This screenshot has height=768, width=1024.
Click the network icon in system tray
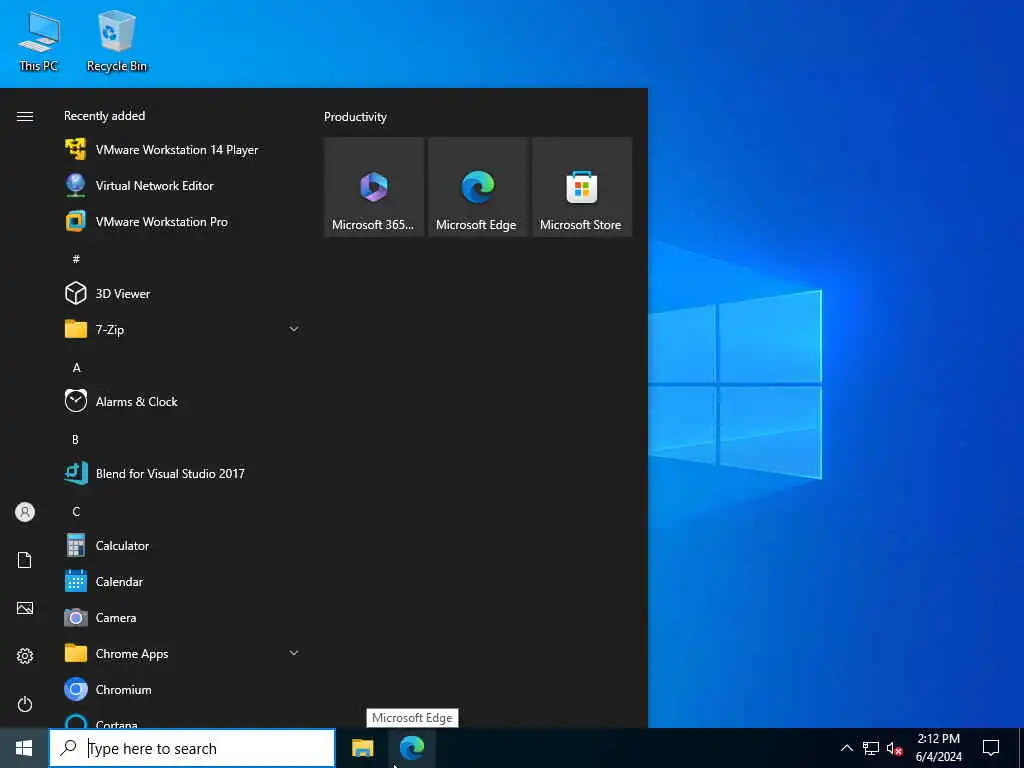click(x=871, y=748)
